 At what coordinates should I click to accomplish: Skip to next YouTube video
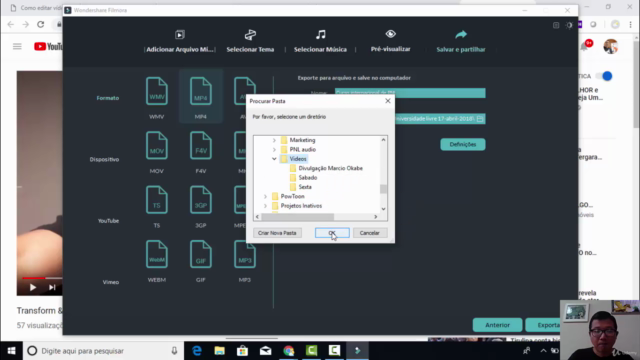pos(52,287)
